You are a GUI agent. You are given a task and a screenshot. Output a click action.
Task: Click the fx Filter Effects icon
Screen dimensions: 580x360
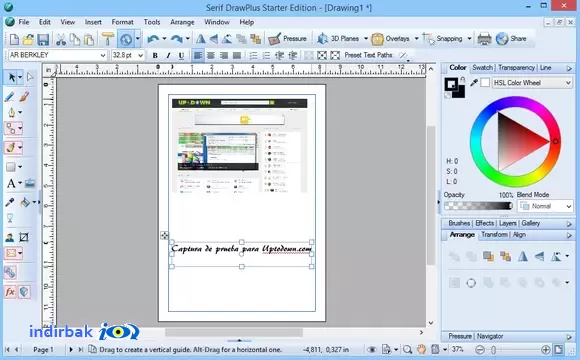10,292
